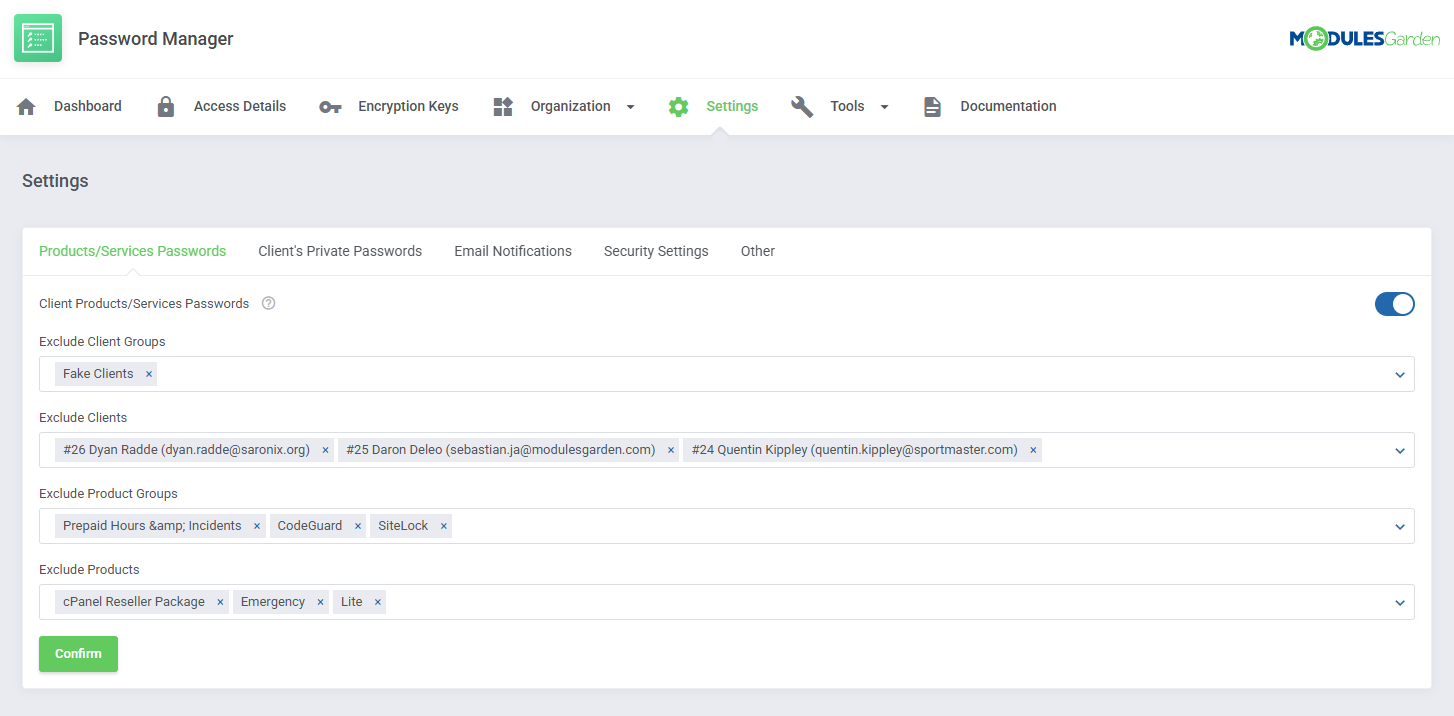Image resolution: width=1454 pixels, height=716 pixels.
Task: Click inside the Exclude Products field
Action: (x=880, y=602)
